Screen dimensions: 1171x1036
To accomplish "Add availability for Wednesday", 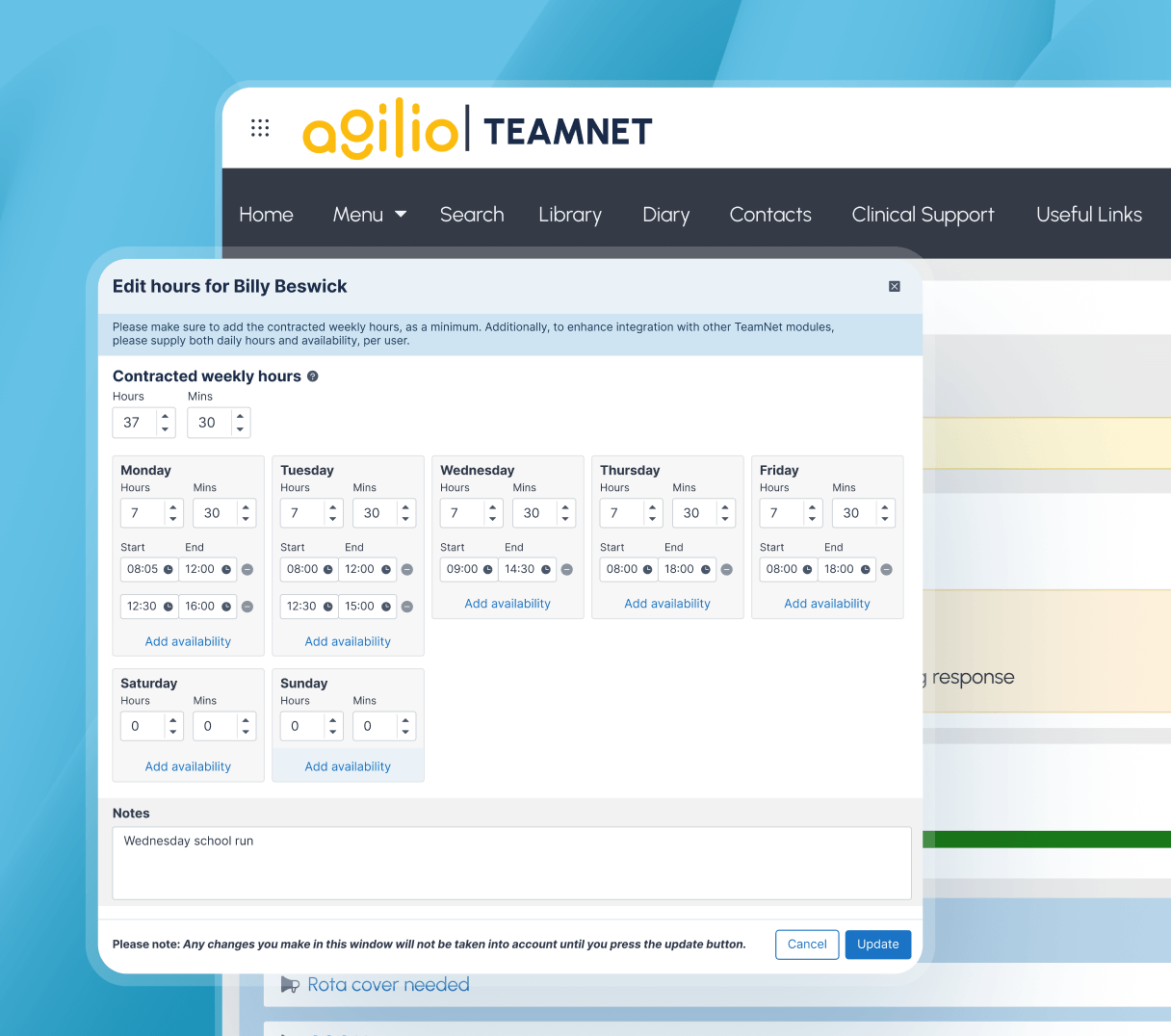I will tap(507, 604).
